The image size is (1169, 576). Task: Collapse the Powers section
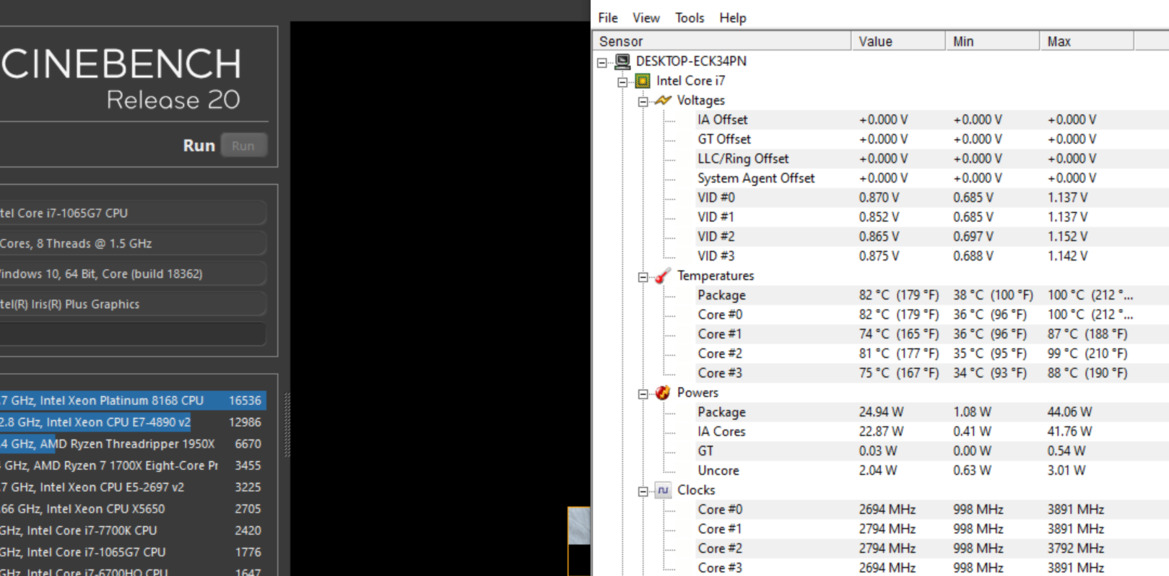pos(643,393)
